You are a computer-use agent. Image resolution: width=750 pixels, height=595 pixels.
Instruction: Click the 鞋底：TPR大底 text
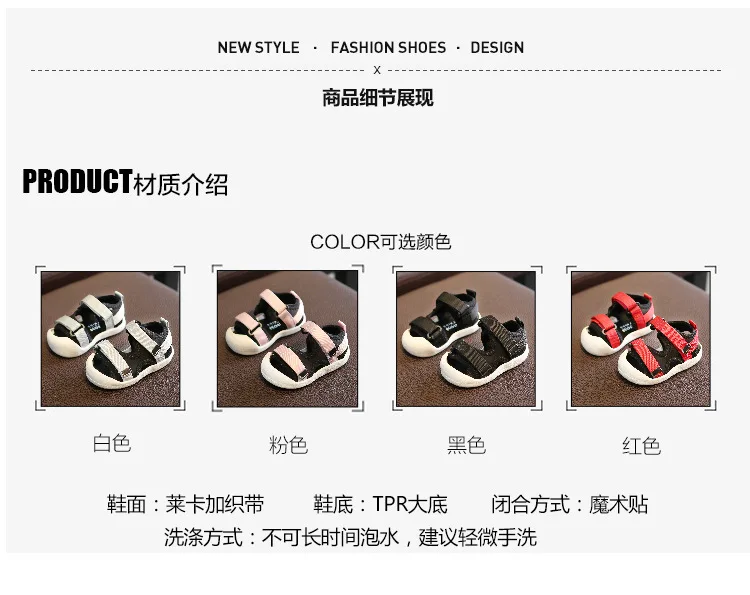[380, 504]
